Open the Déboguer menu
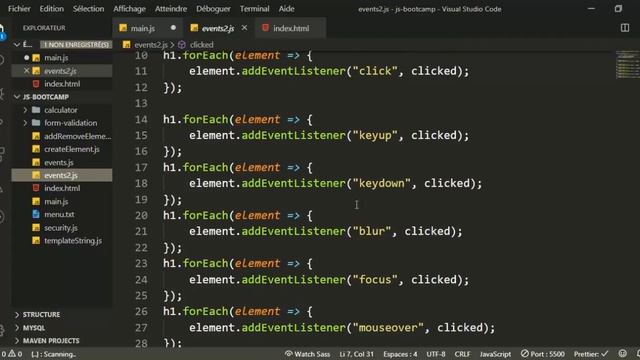 tap(213, 9)
